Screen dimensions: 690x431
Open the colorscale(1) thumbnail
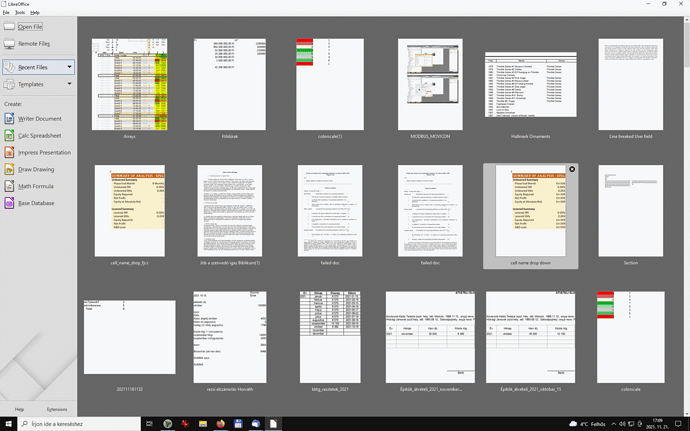click(330, 84)
